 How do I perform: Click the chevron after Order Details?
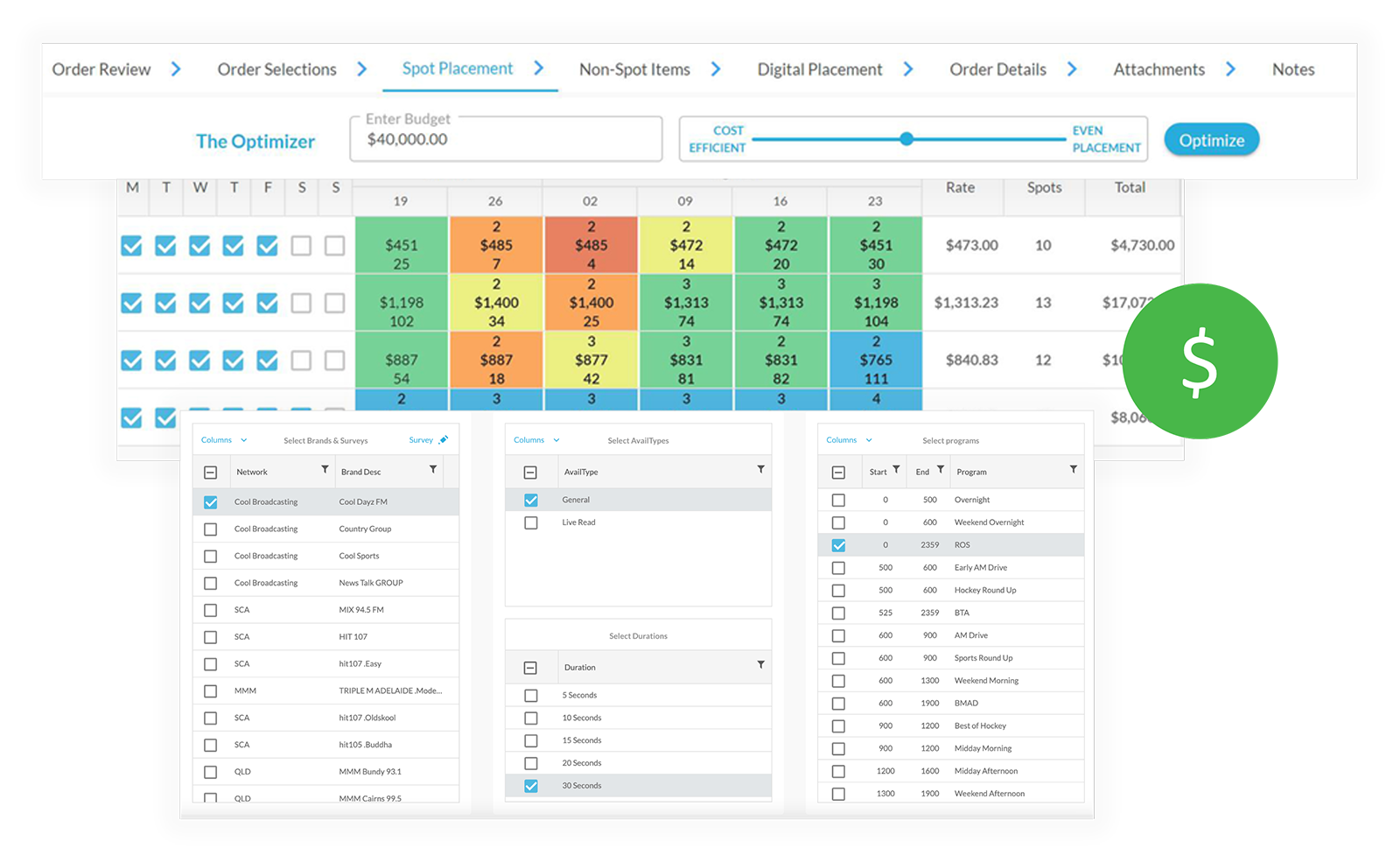tap(1072, 68)
